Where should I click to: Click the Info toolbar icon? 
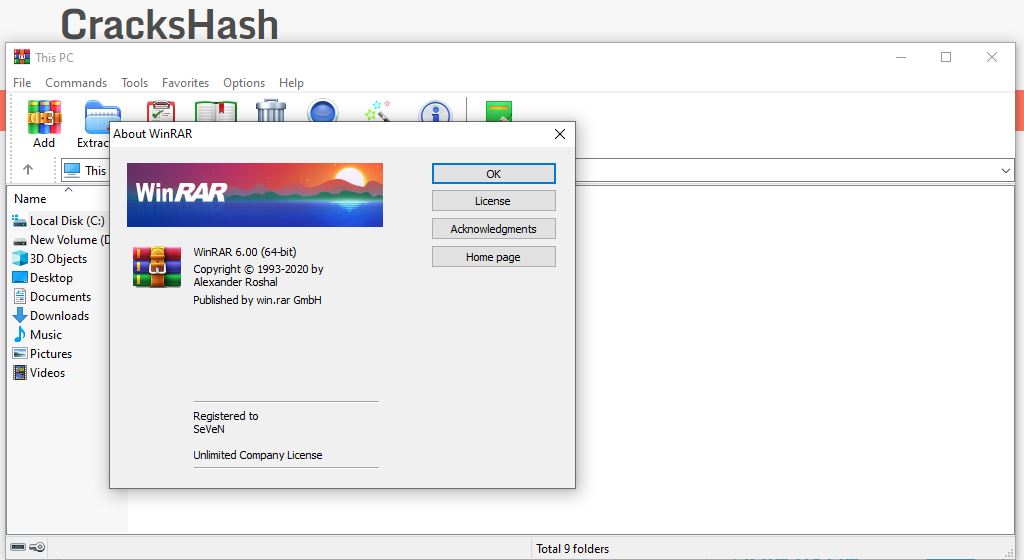pyautogui.click(x=435, y=112)
